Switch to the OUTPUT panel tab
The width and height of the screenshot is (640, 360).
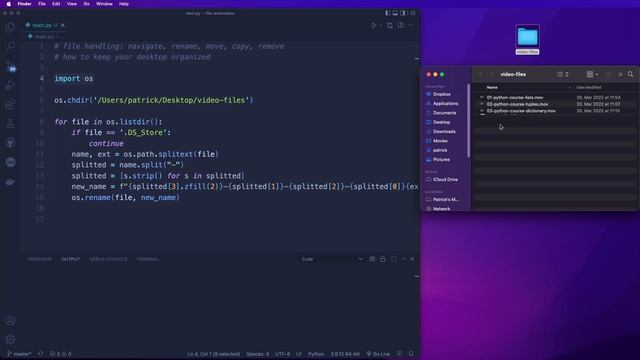pyautogui.click(x=70, y=259)
